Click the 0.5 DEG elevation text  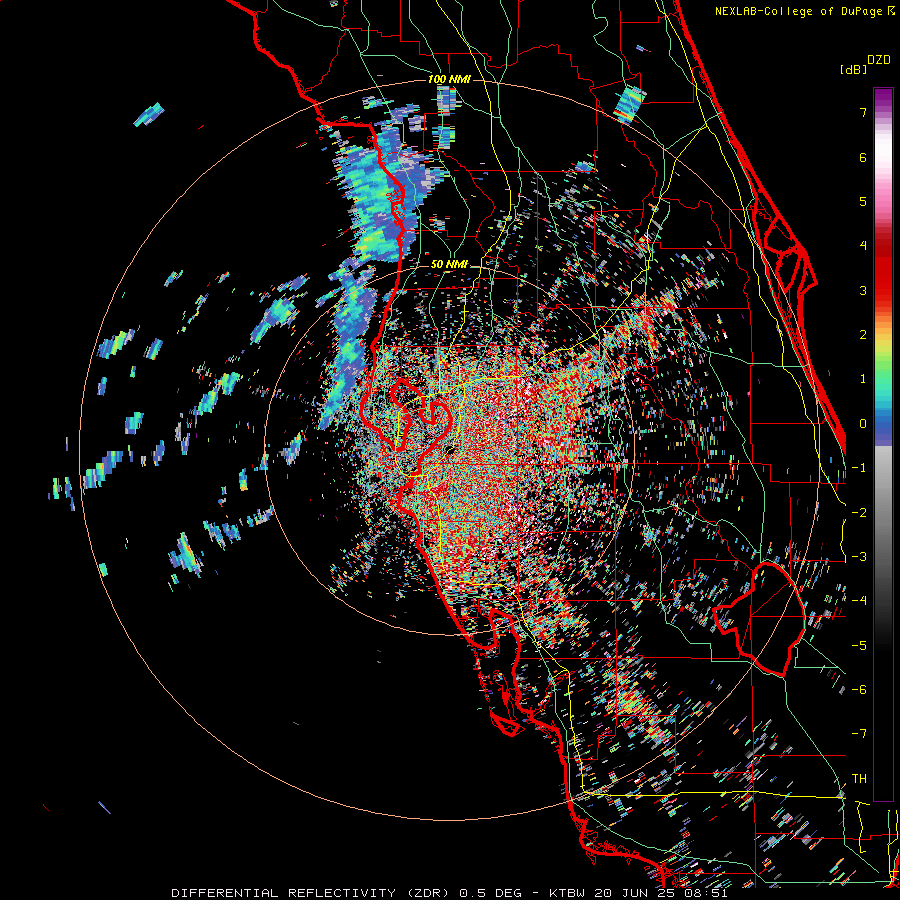click(491, 893)
